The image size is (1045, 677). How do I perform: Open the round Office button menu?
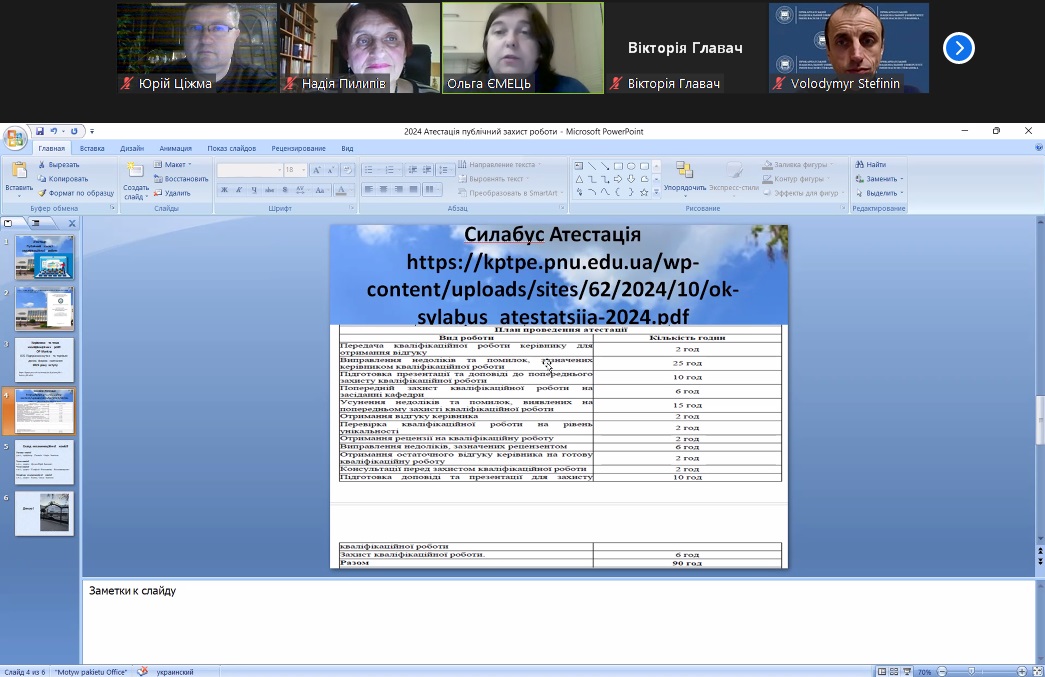click(x=15, y=139)
